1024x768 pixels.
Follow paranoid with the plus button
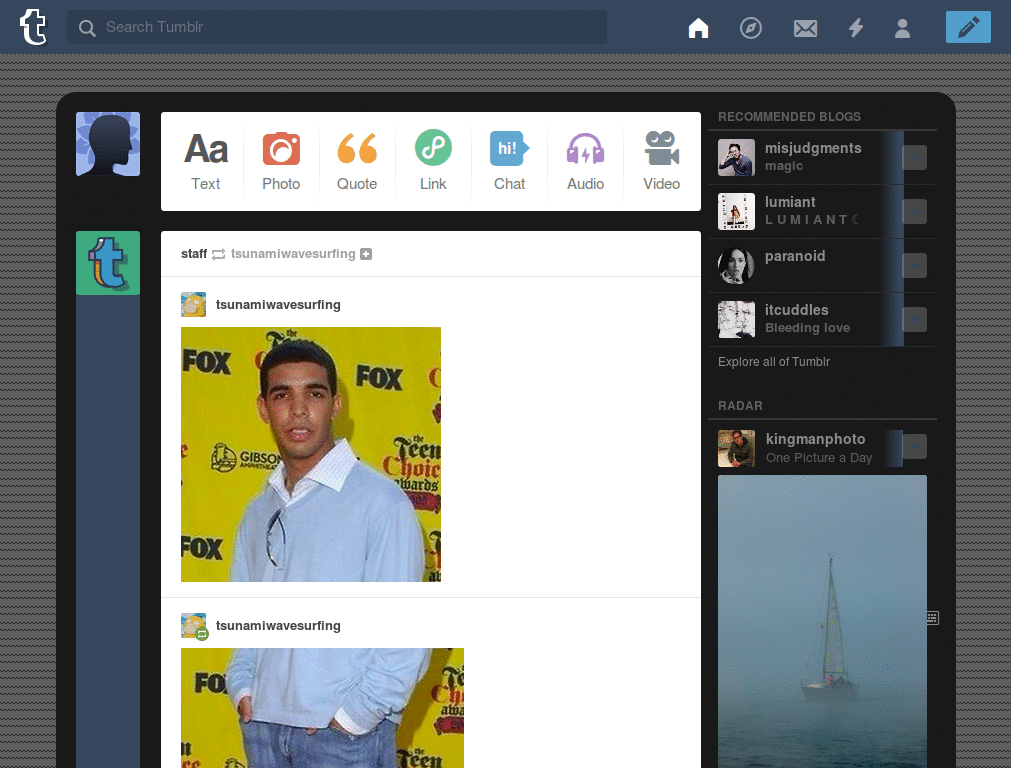pyautogui.click(x=914, y=266)
